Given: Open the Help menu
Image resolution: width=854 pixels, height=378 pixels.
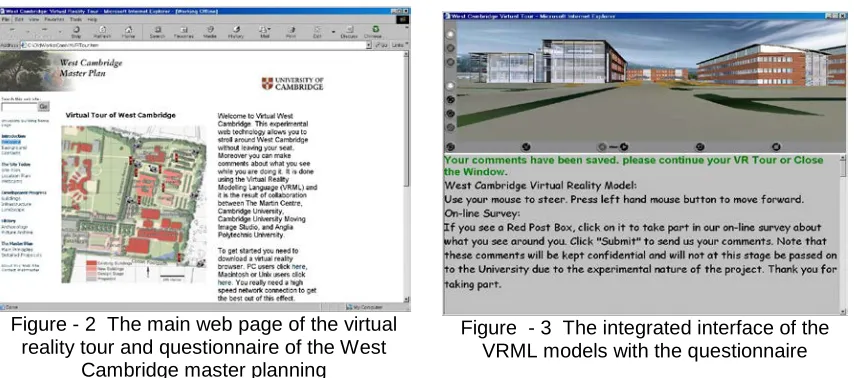Looking at the screenshot, I should [x=92, y=19].
